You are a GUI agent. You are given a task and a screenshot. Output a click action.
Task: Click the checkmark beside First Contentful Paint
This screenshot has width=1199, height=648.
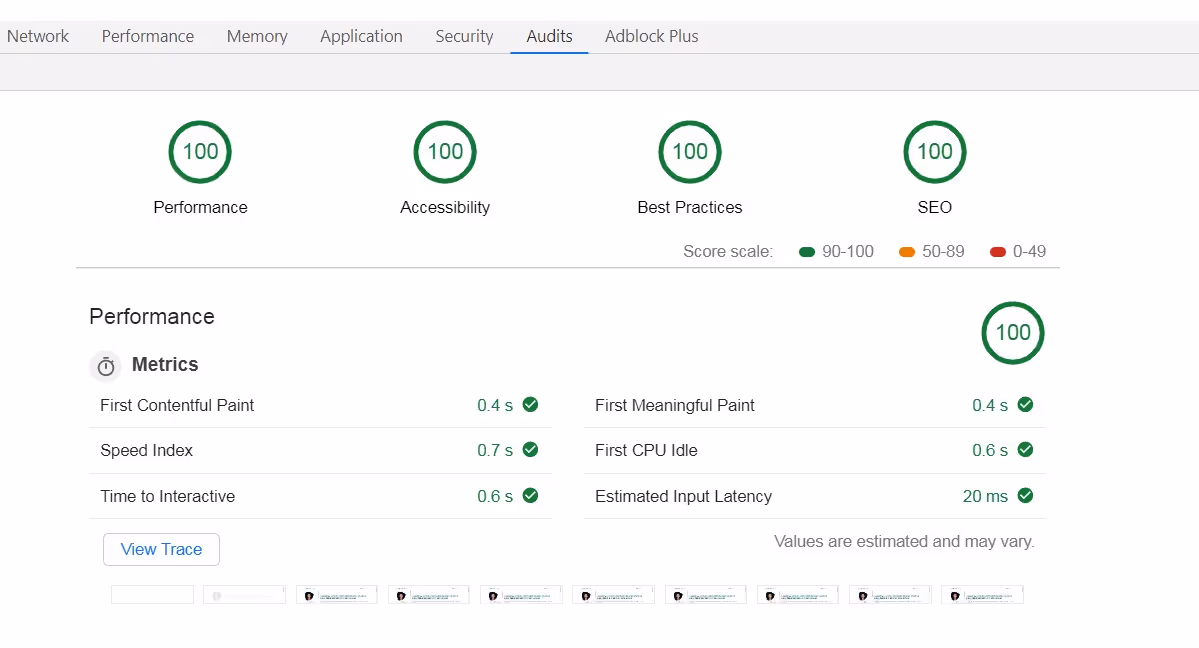pos(530,404)
